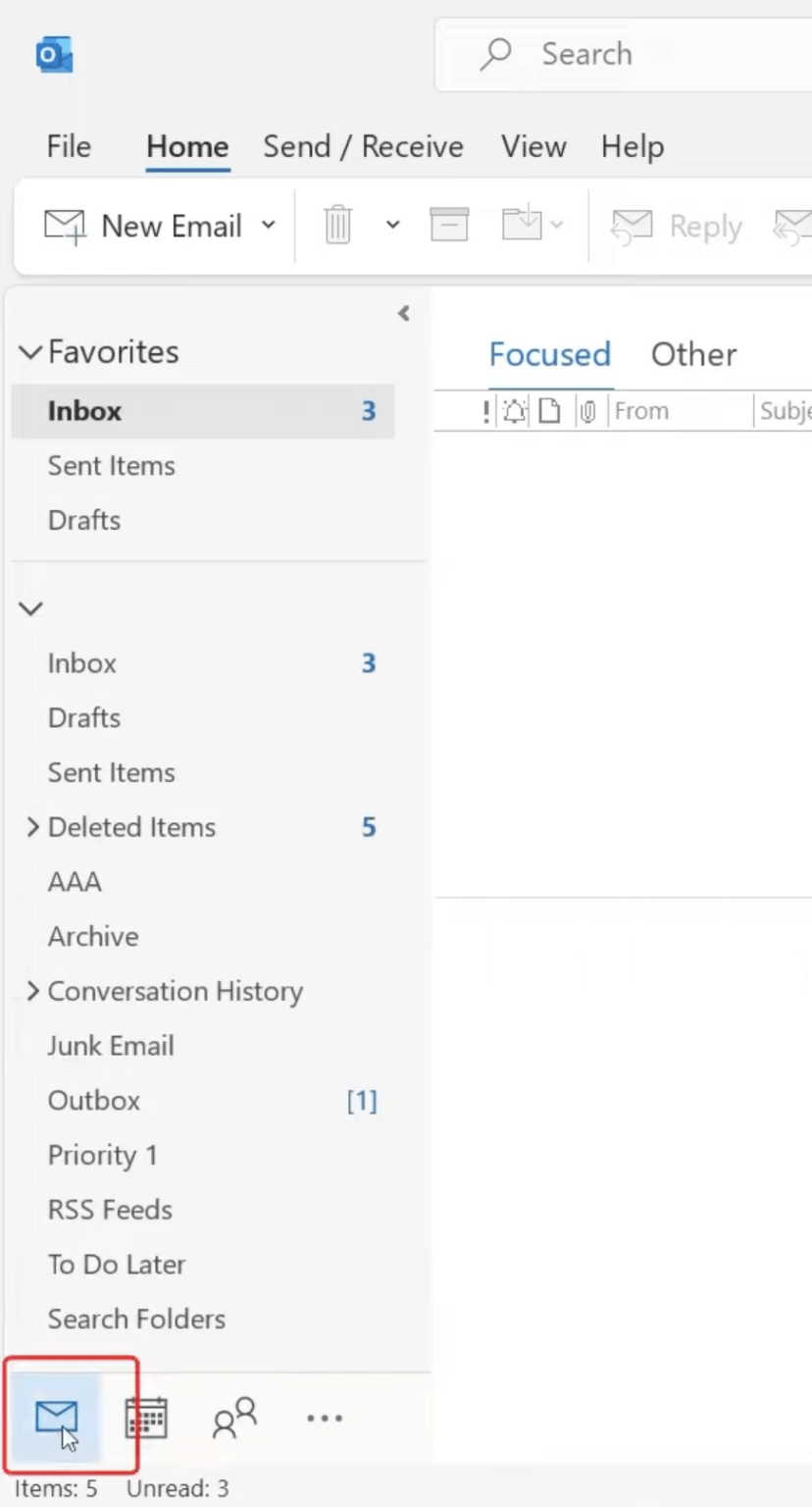Click the Delete trash icon
The height and width of the screenshot is (1507, 812).
[x=337, y=225]
